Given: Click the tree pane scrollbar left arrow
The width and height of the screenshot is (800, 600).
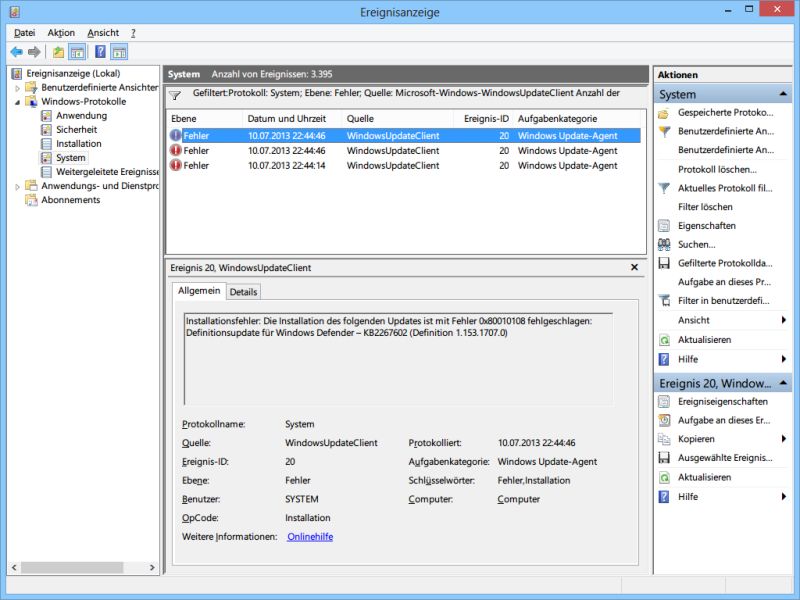Looking at the screenshot, I should pos(14,567).
